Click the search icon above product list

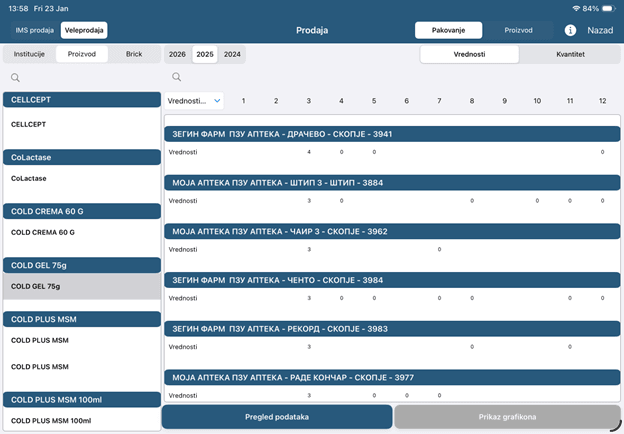15,77
